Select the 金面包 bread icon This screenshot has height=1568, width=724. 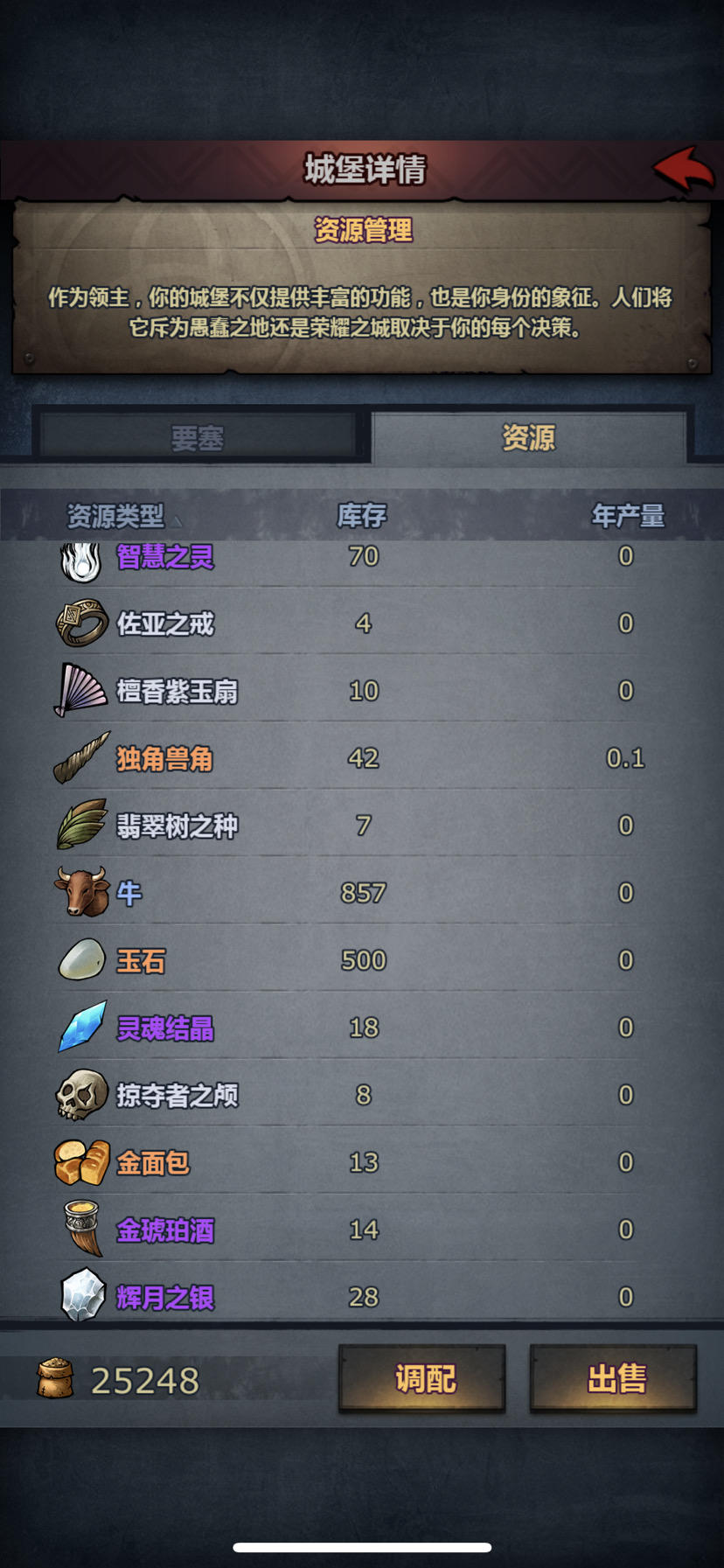[x=82, y=1162]
